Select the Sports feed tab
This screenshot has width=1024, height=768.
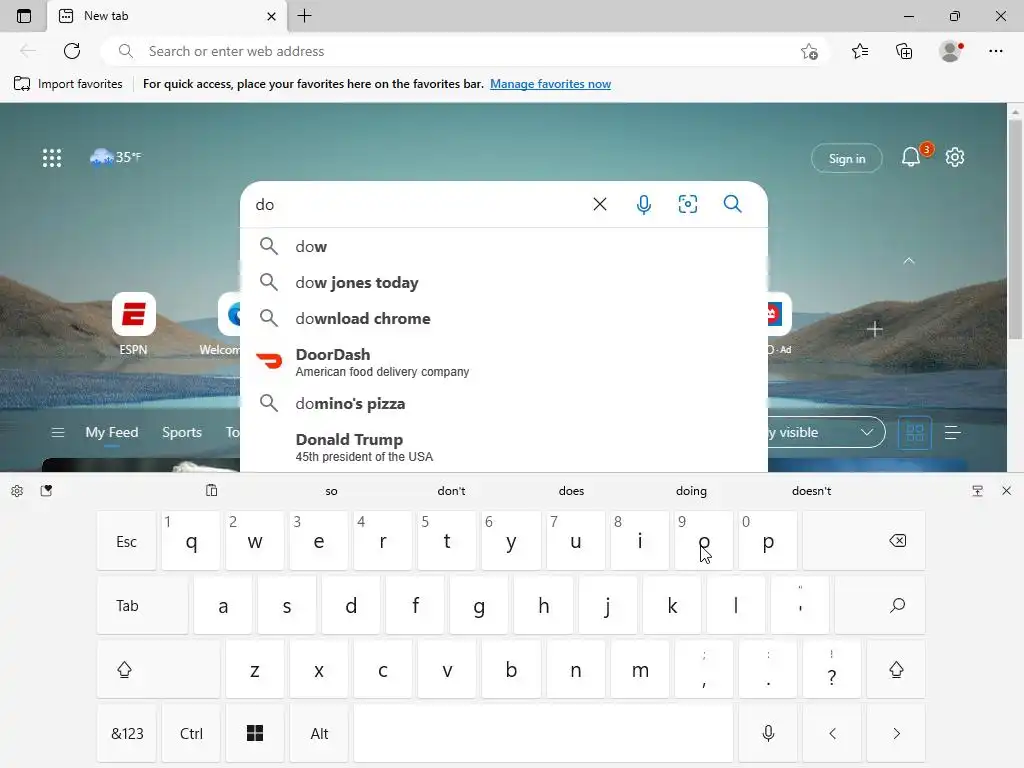(x=182, y=432)
